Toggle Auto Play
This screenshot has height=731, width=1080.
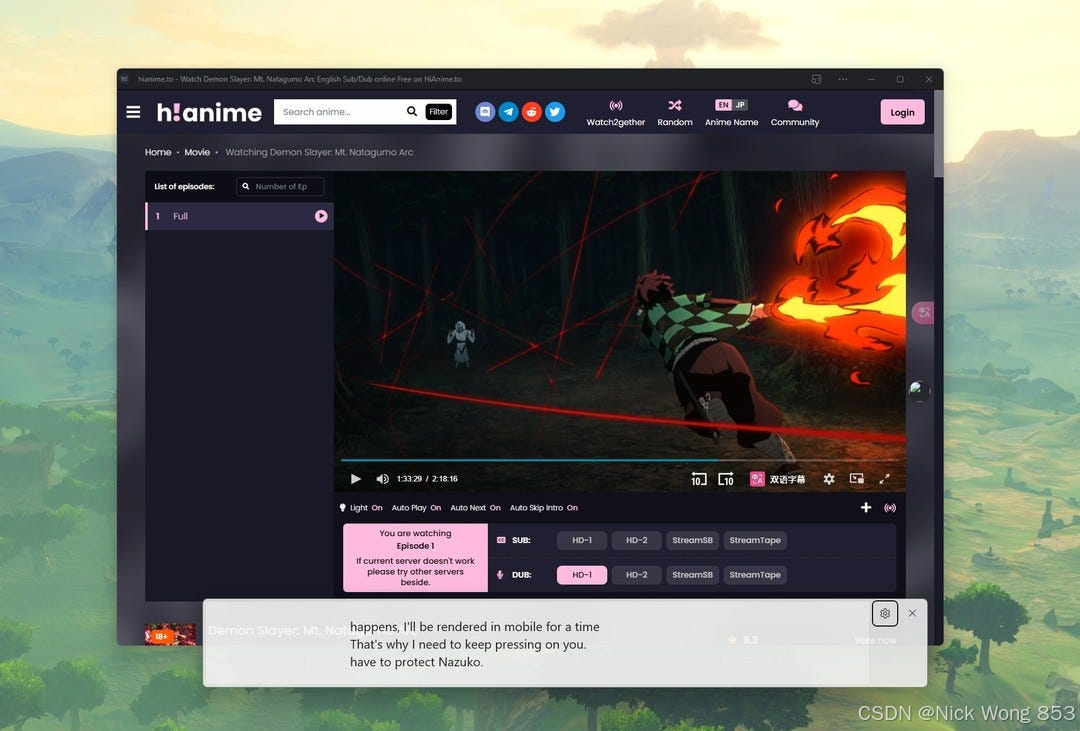[416, 508]
